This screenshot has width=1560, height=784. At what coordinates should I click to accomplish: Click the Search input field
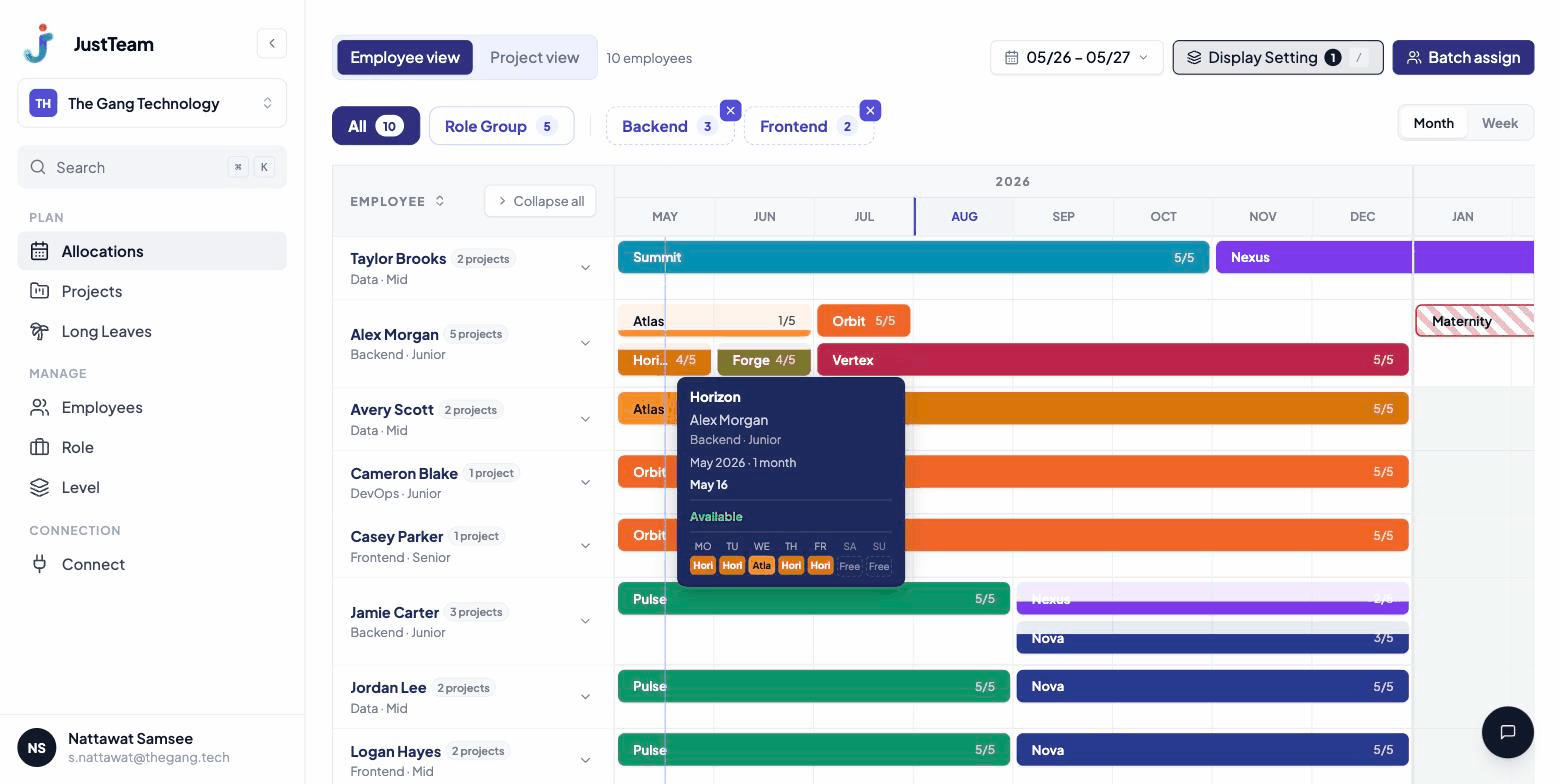152,167
